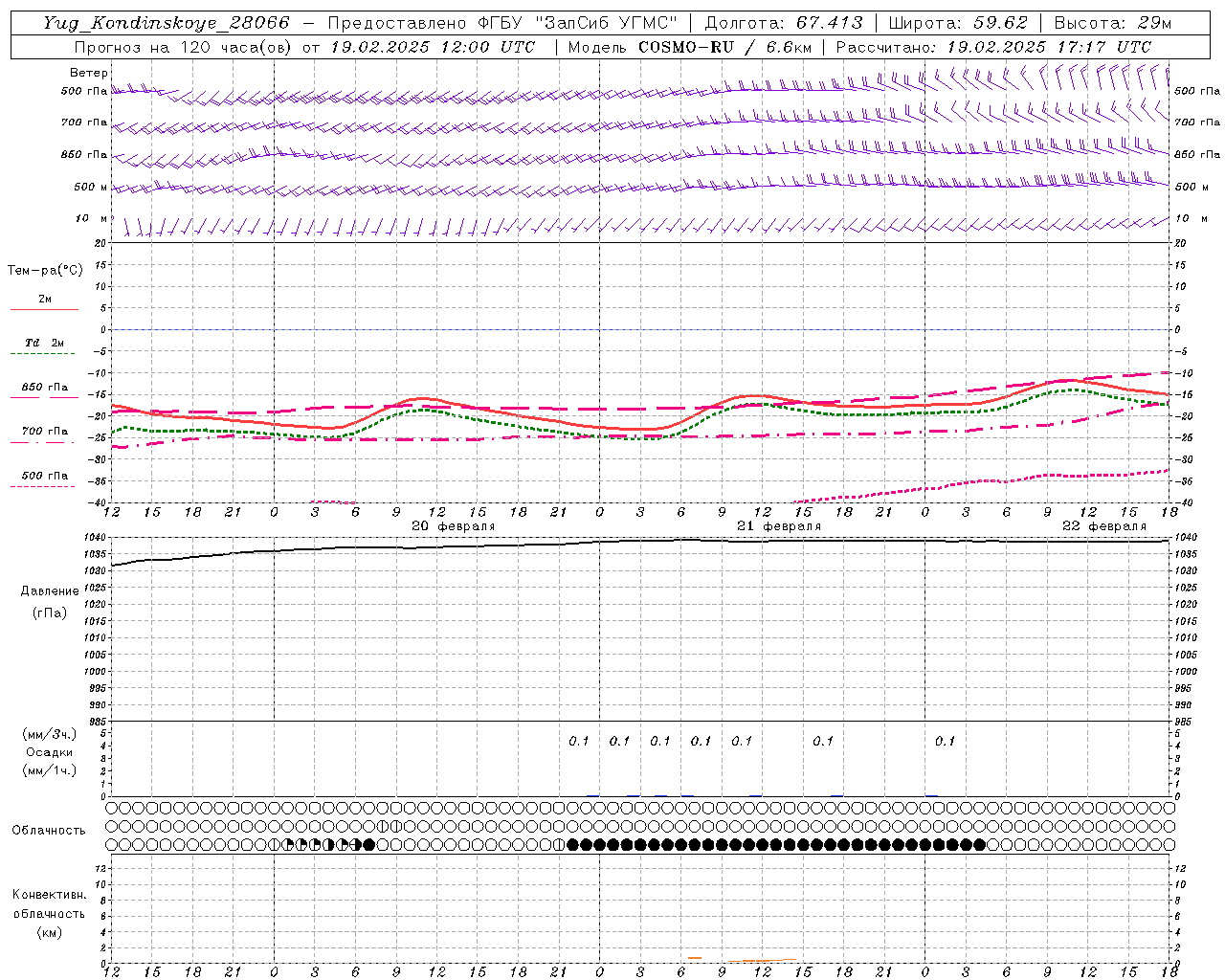The width and height of the screenshot is (1225, 980).
Task: Click 700 гПа entry in temperature legend
Action: pyautogui.click(x=44, y=432)
